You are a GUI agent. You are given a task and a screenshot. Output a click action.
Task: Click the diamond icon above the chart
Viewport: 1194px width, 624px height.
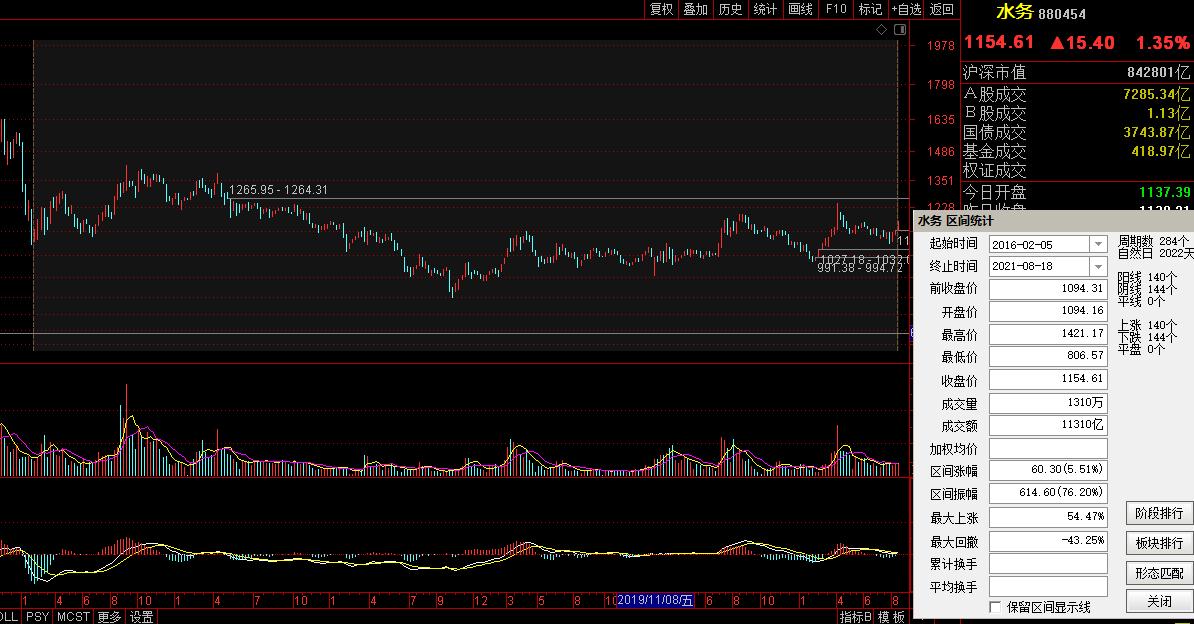881,30
